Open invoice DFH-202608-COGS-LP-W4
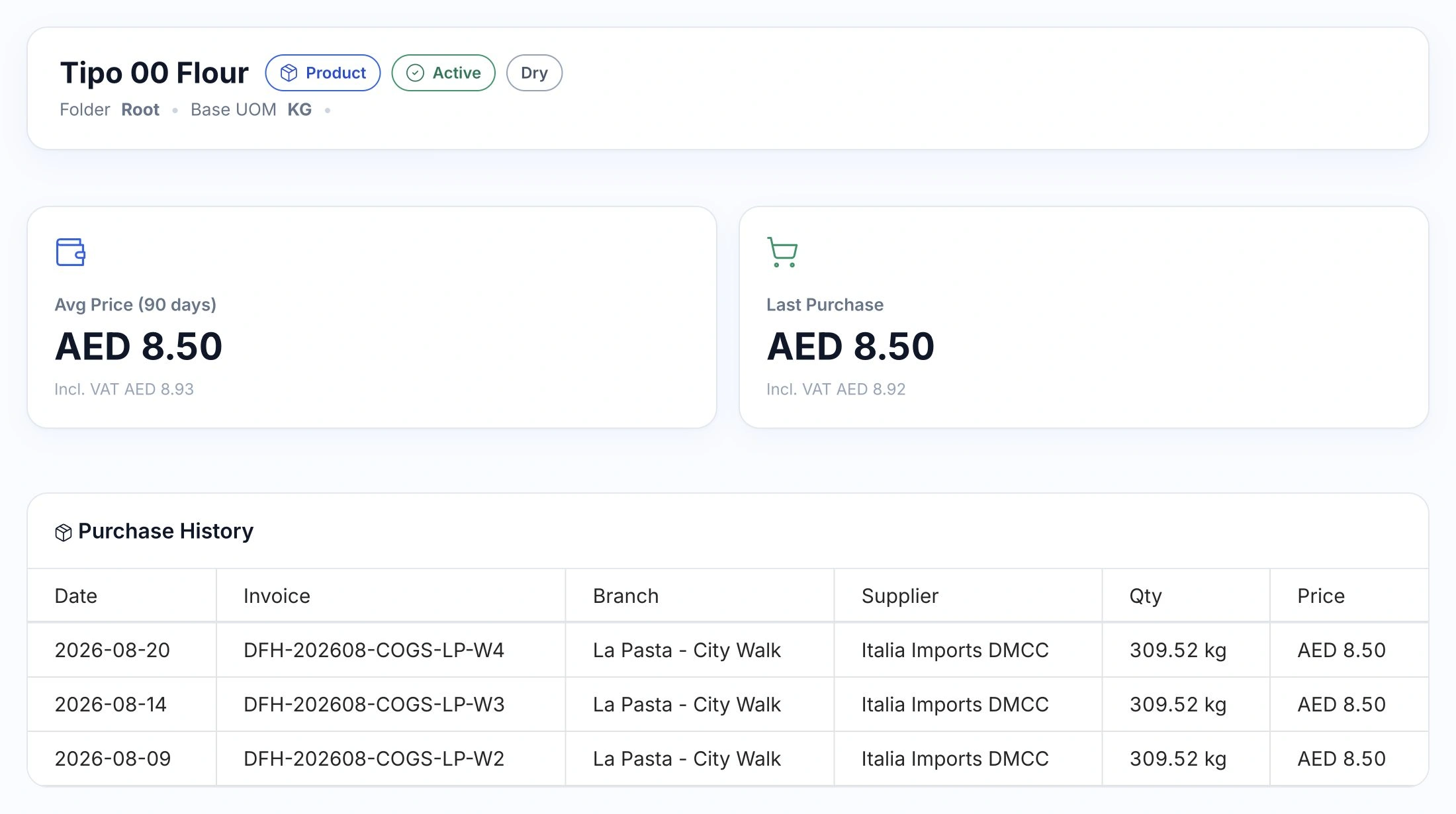The width and height of the screenshot is (1456, 814). [x=374, y=651]
